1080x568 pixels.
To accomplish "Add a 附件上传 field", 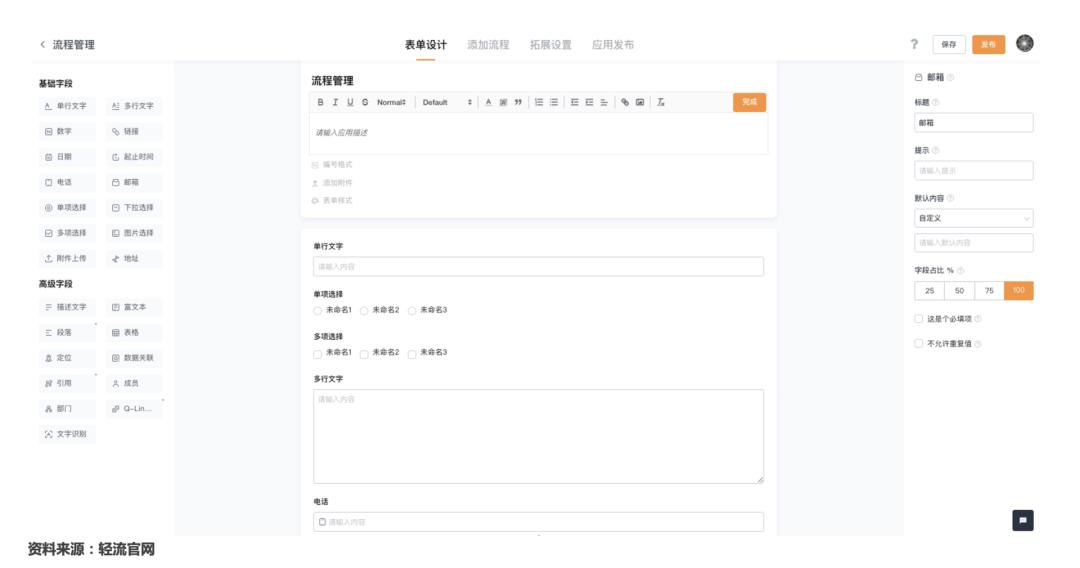I will tap(67, 259).
